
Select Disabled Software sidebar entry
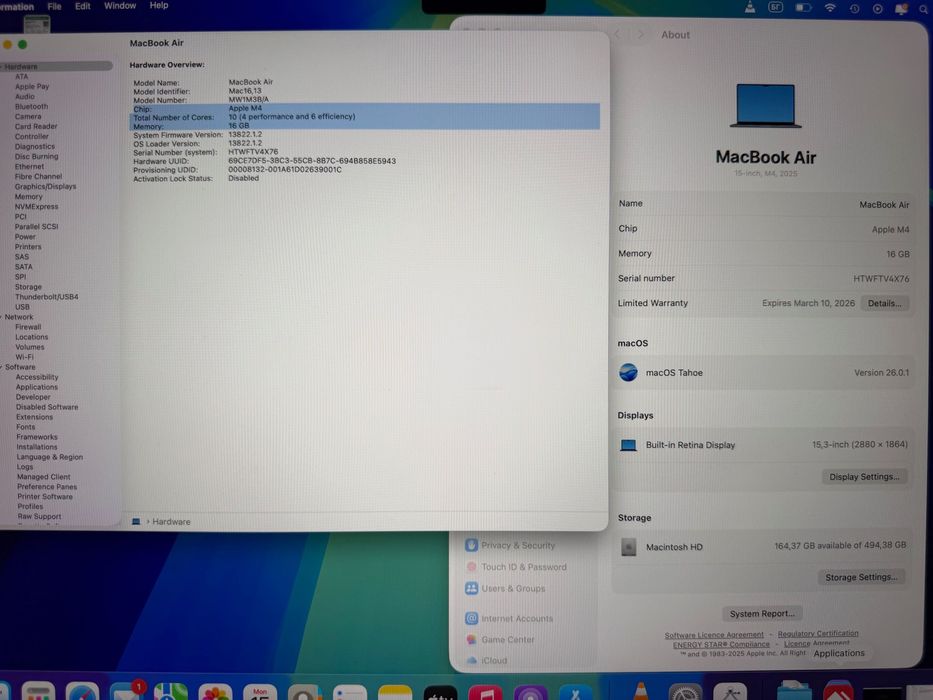47,407
